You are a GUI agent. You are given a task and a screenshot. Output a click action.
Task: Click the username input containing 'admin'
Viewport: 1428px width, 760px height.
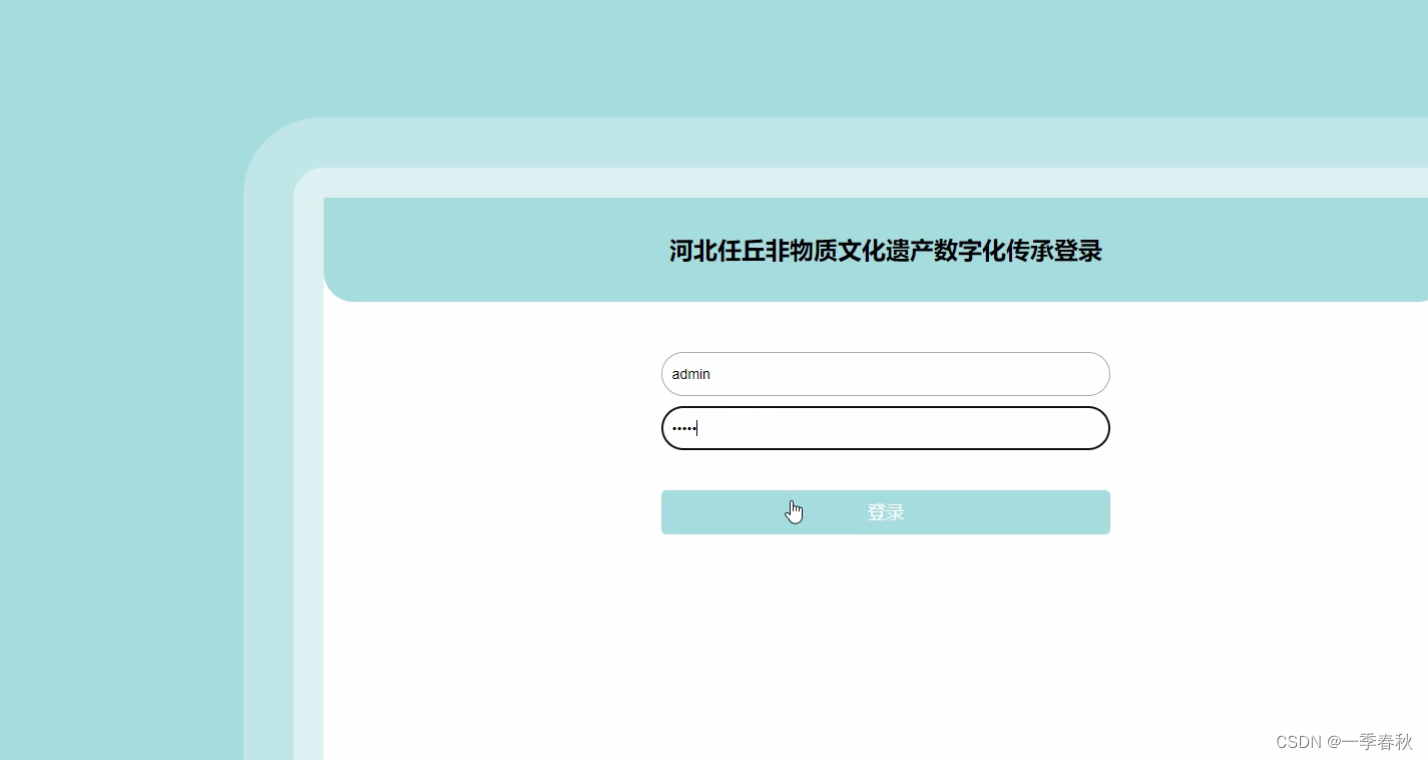click(x=885, y=373)
